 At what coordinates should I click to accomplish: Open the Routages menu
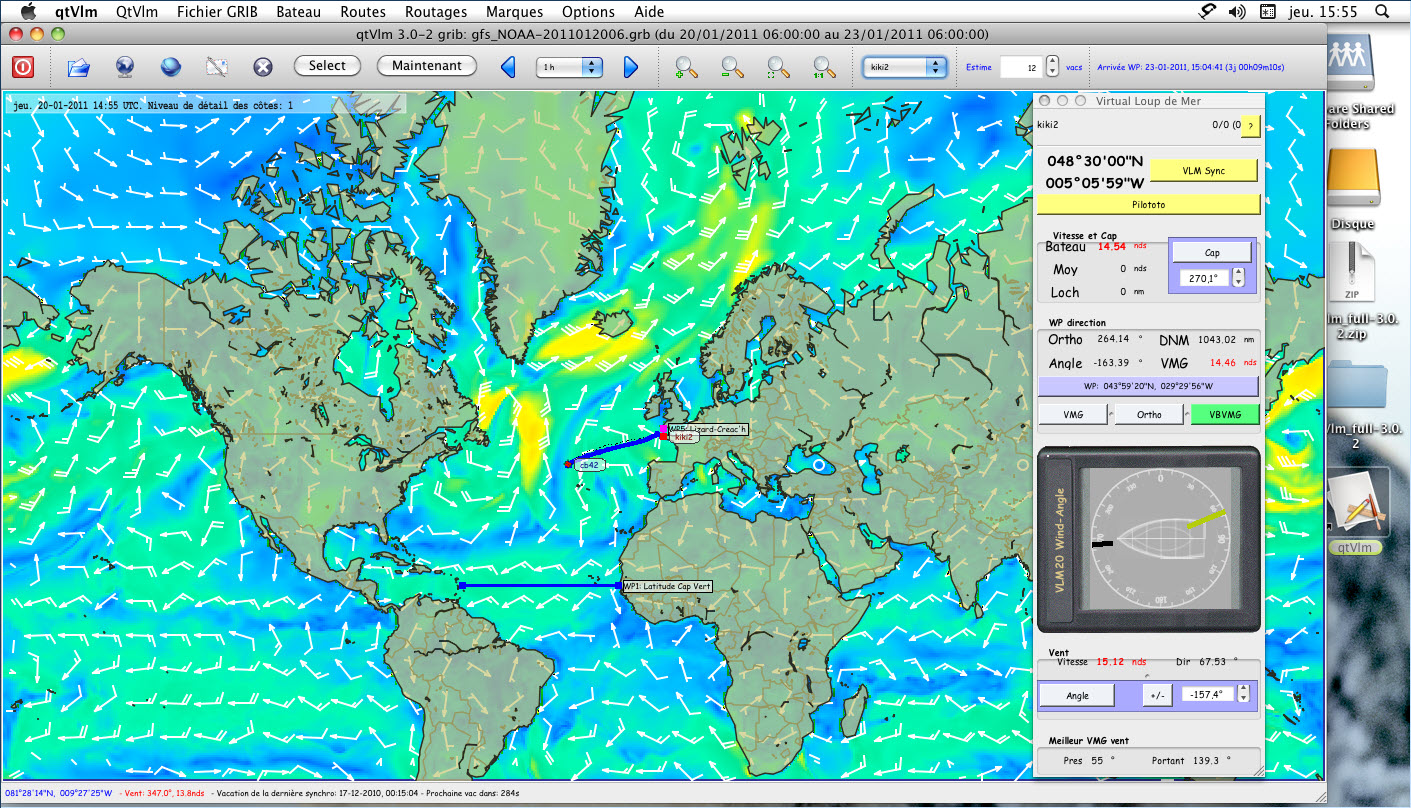436,12
